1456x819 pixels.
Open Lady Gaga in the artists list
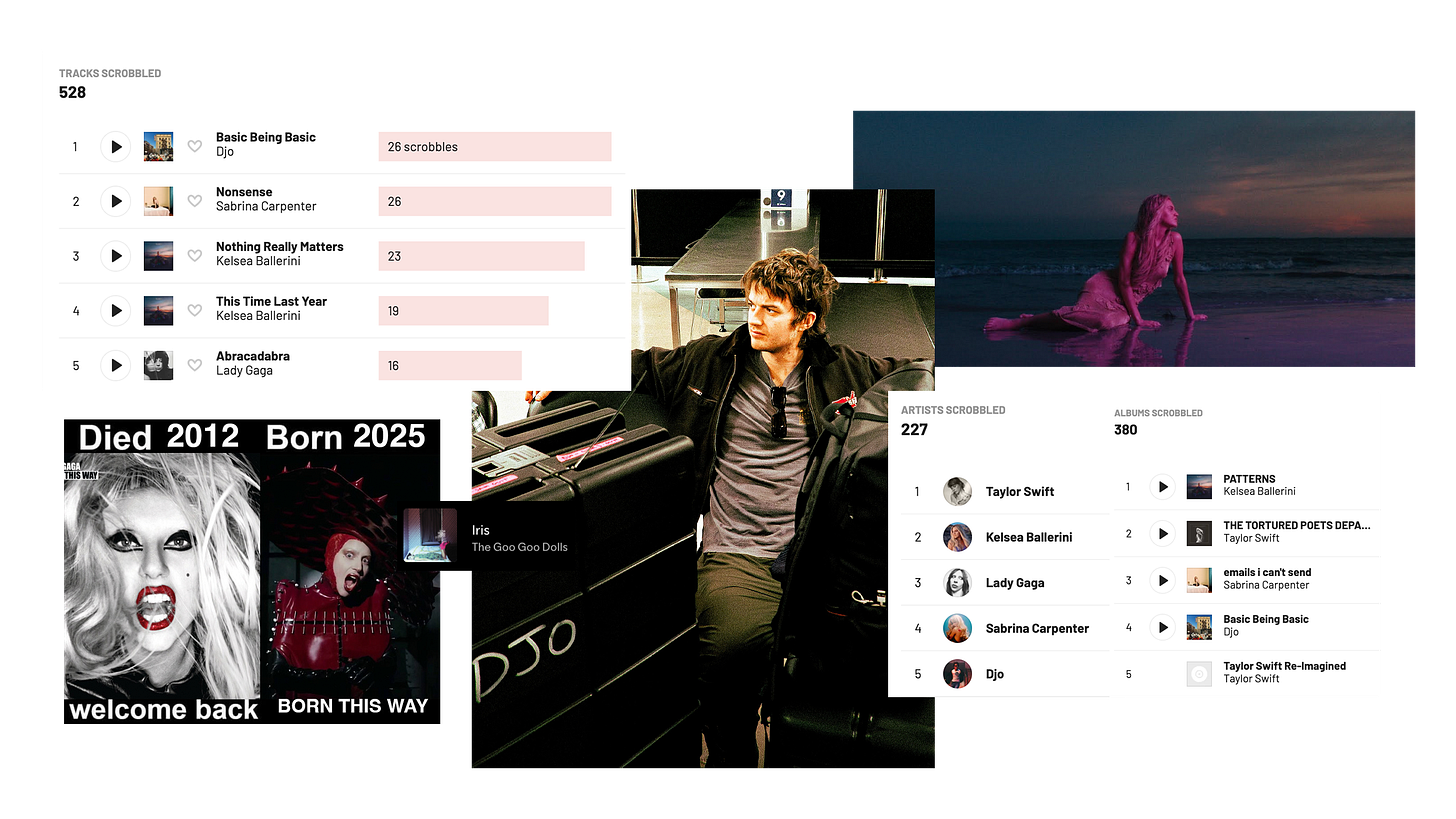[1015, 583]
